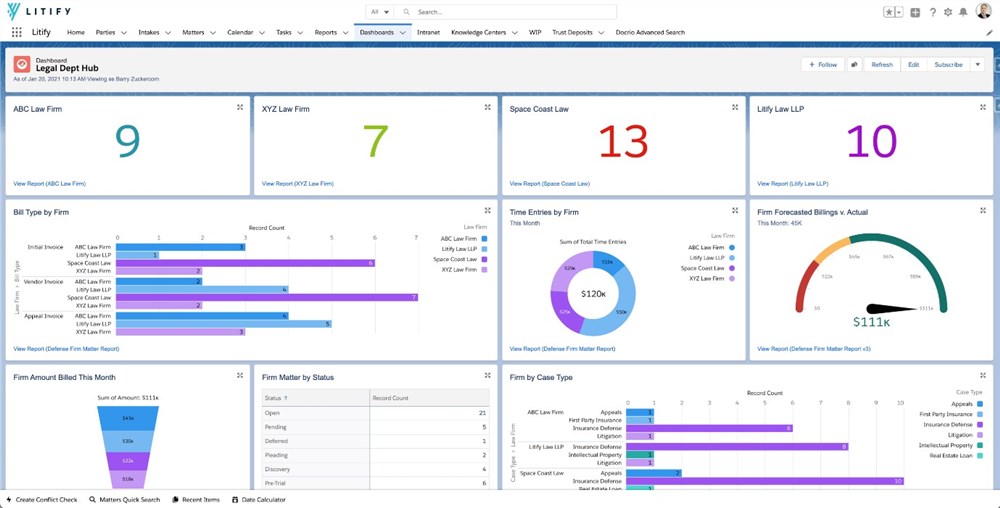Screen dimensions: 1000x508
Task: Click the Refresh button
Action: [882, 64]
